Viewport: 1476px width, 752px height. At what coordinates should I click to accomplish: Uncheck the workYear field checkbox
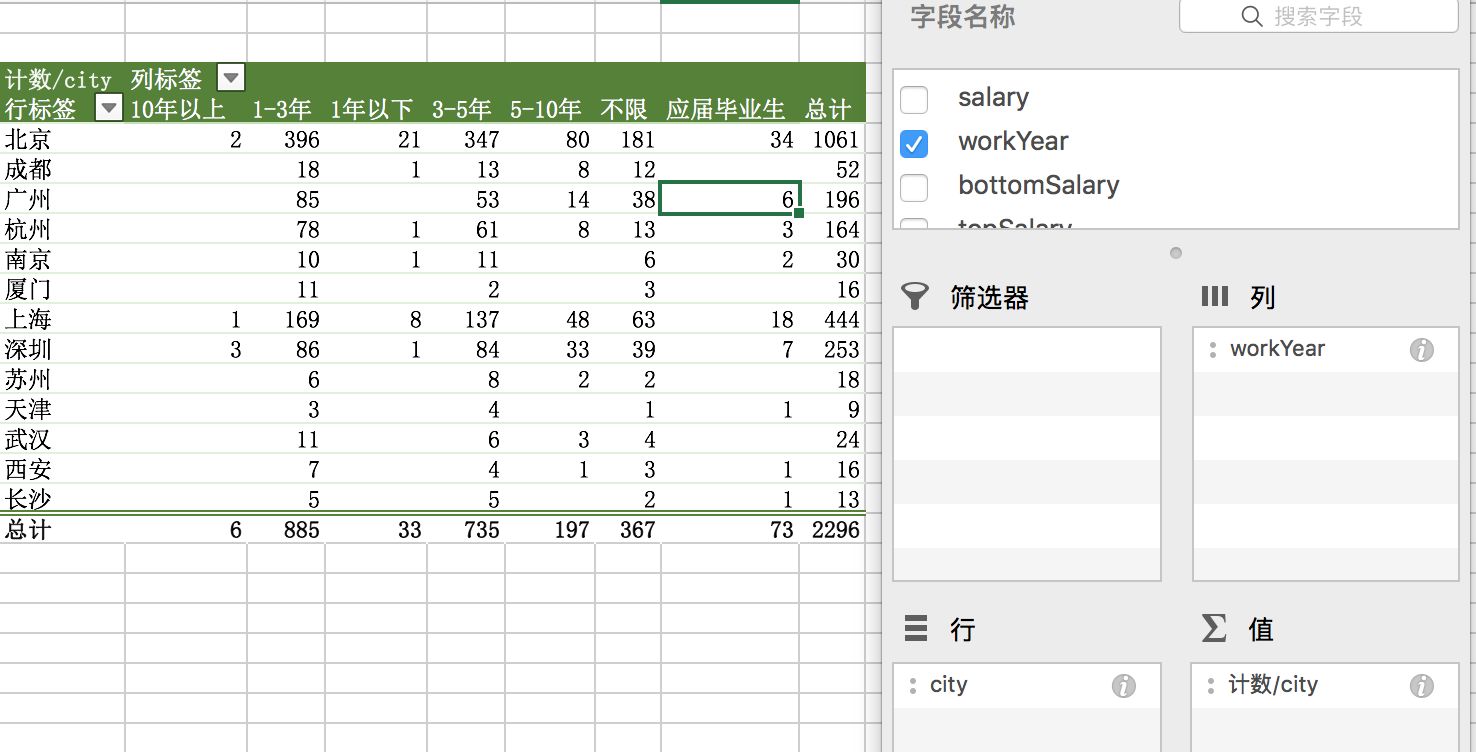click(914, 143)
